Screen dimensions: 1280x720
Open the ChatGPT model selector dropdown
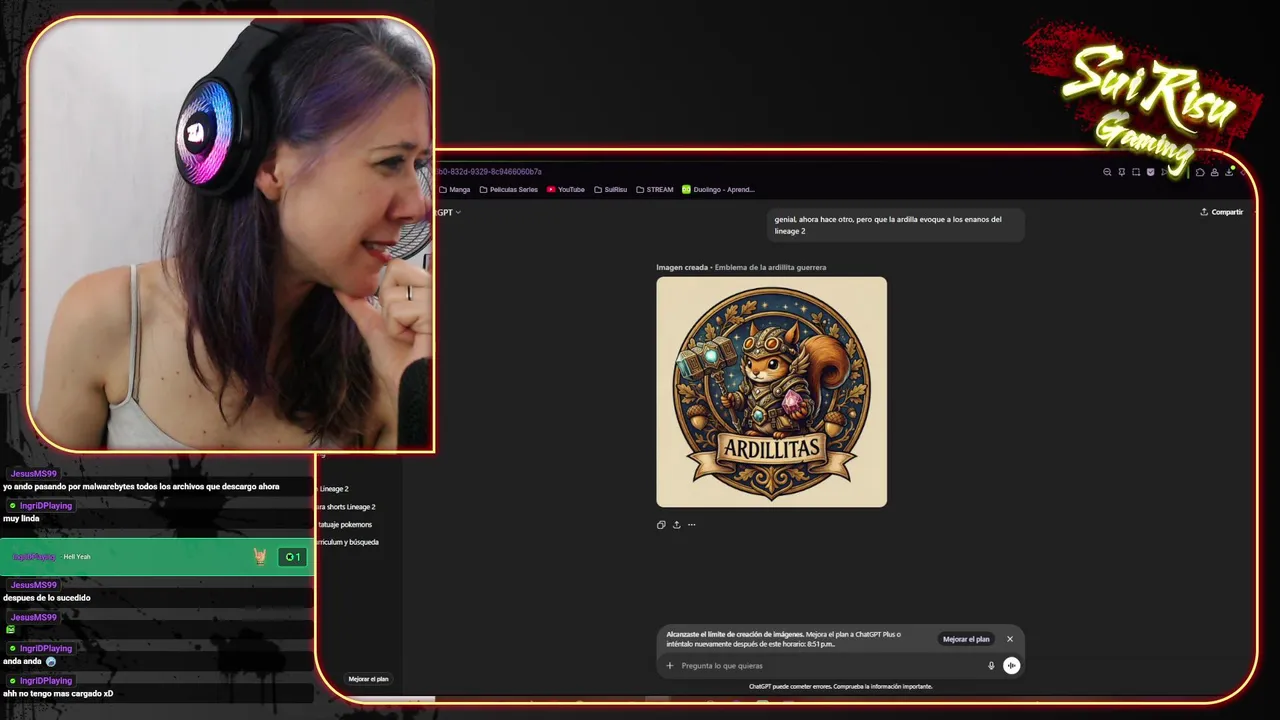447,212
